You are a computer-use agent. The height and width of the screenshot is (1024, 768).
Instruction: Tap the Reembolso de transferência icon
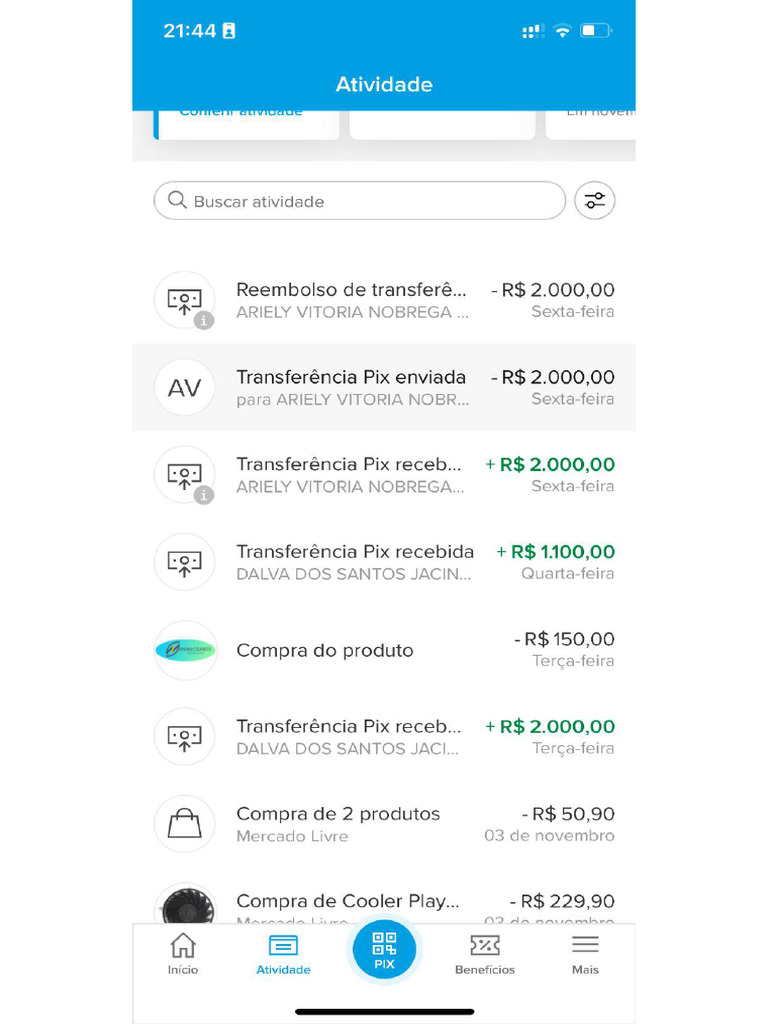[x=185, y=300]
